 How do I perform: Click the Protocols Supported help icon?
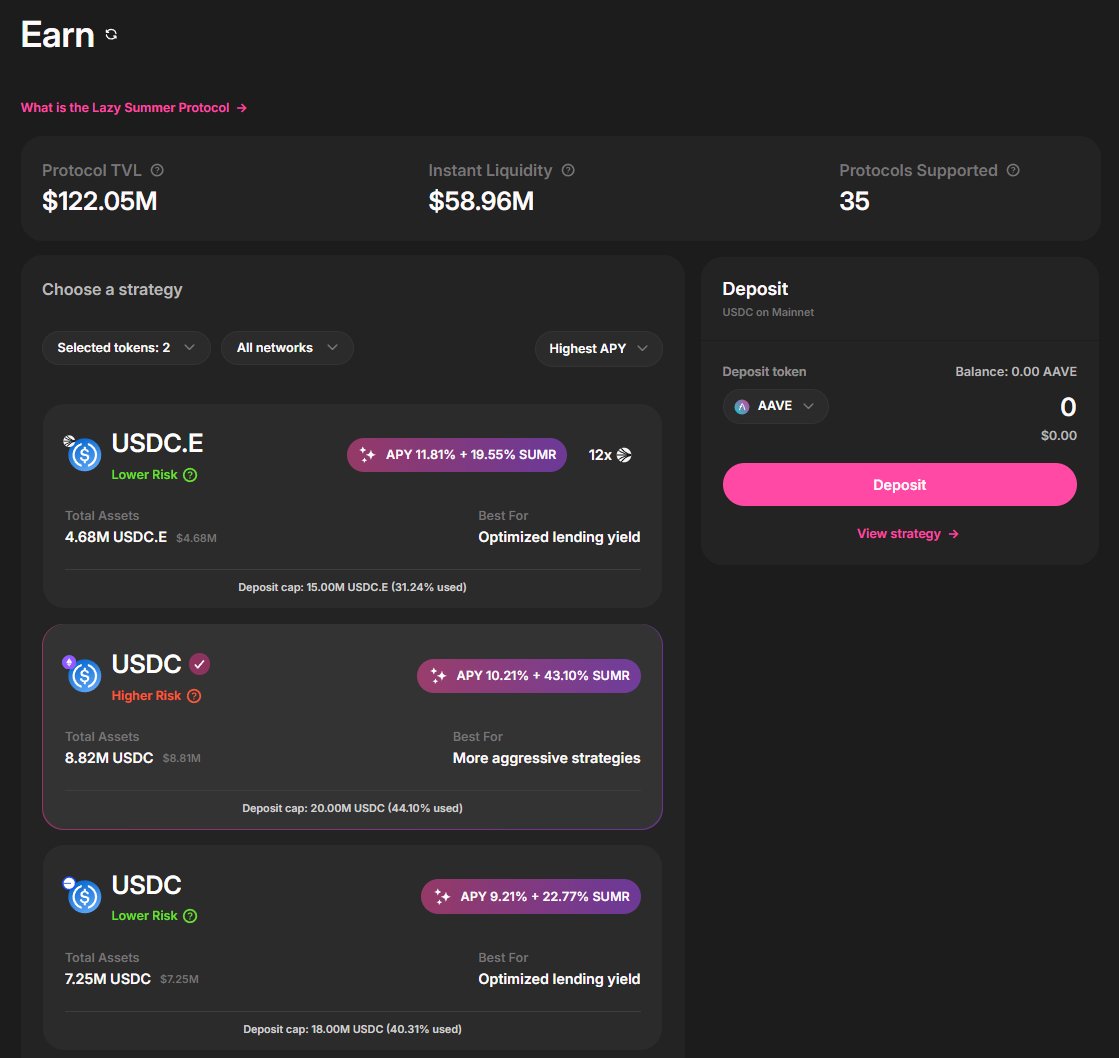[x=1013, y=171]
